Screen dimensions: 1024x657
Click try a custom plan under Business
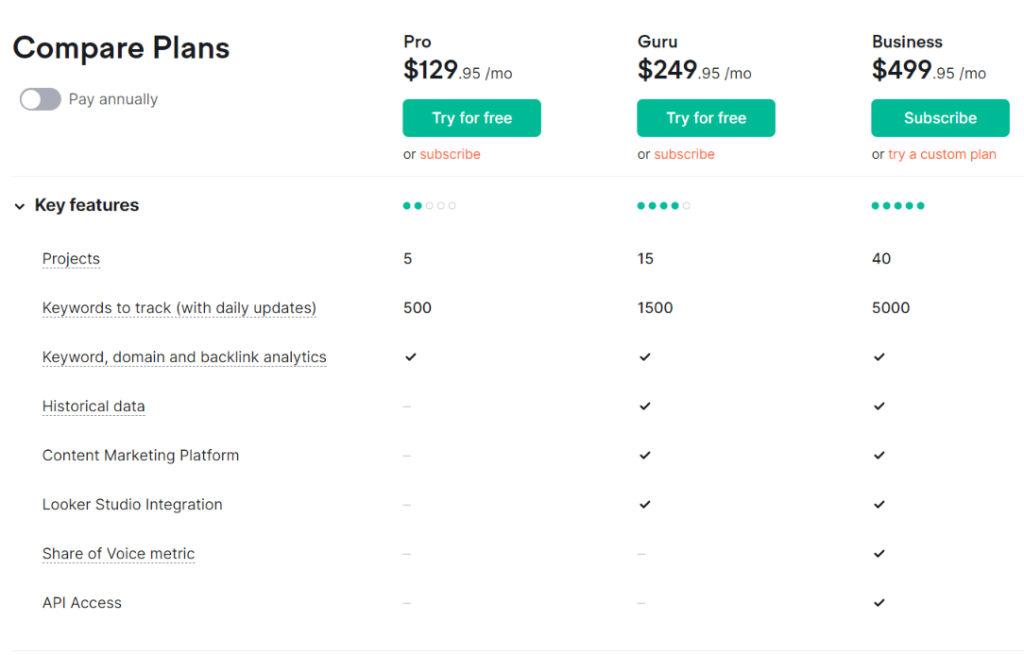(942, 154)
